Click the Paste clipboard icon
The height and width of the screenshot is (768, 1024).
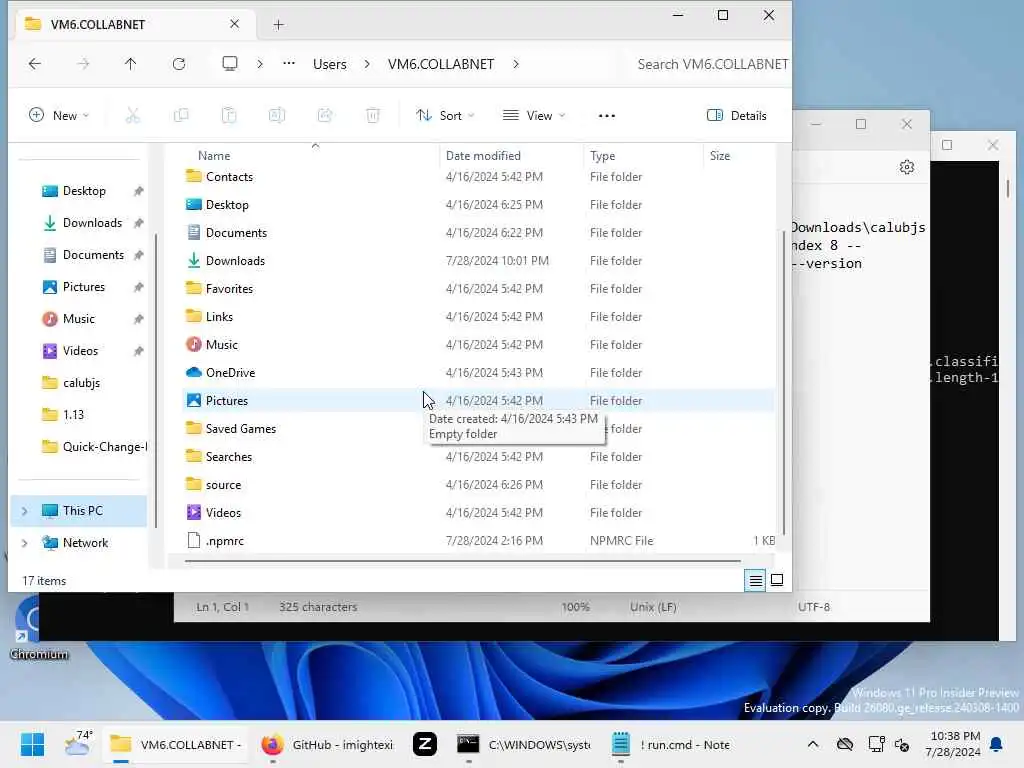point(229,116)
